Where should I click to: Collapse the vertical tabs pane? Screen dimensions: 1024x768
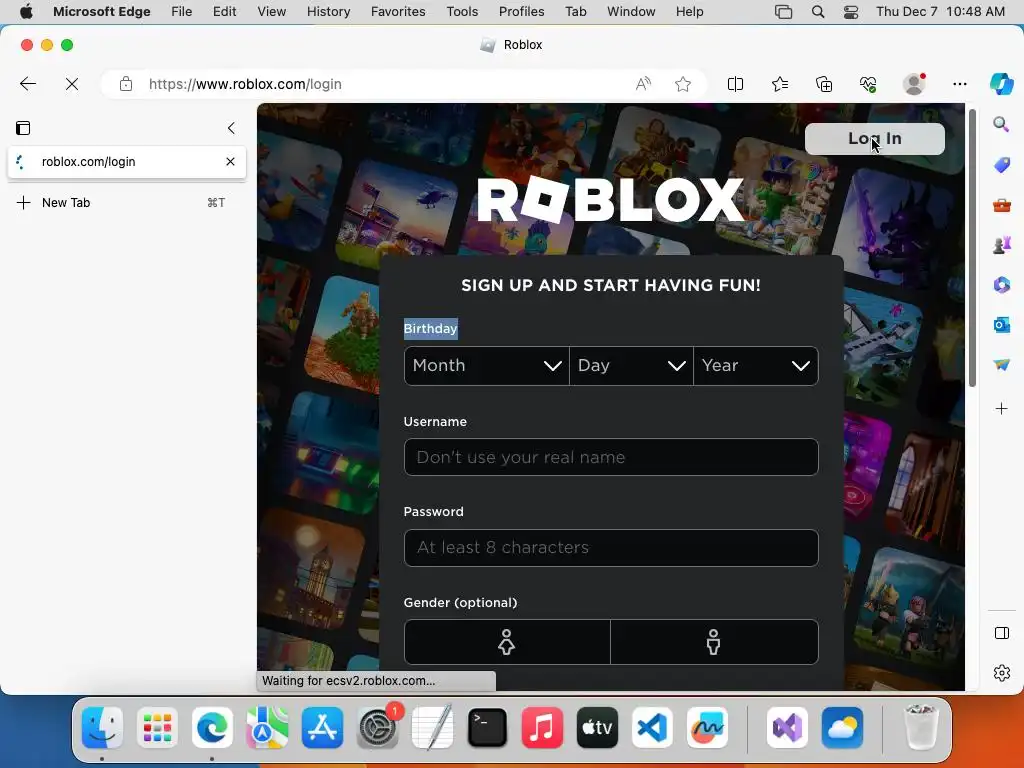tap(231, 128)
